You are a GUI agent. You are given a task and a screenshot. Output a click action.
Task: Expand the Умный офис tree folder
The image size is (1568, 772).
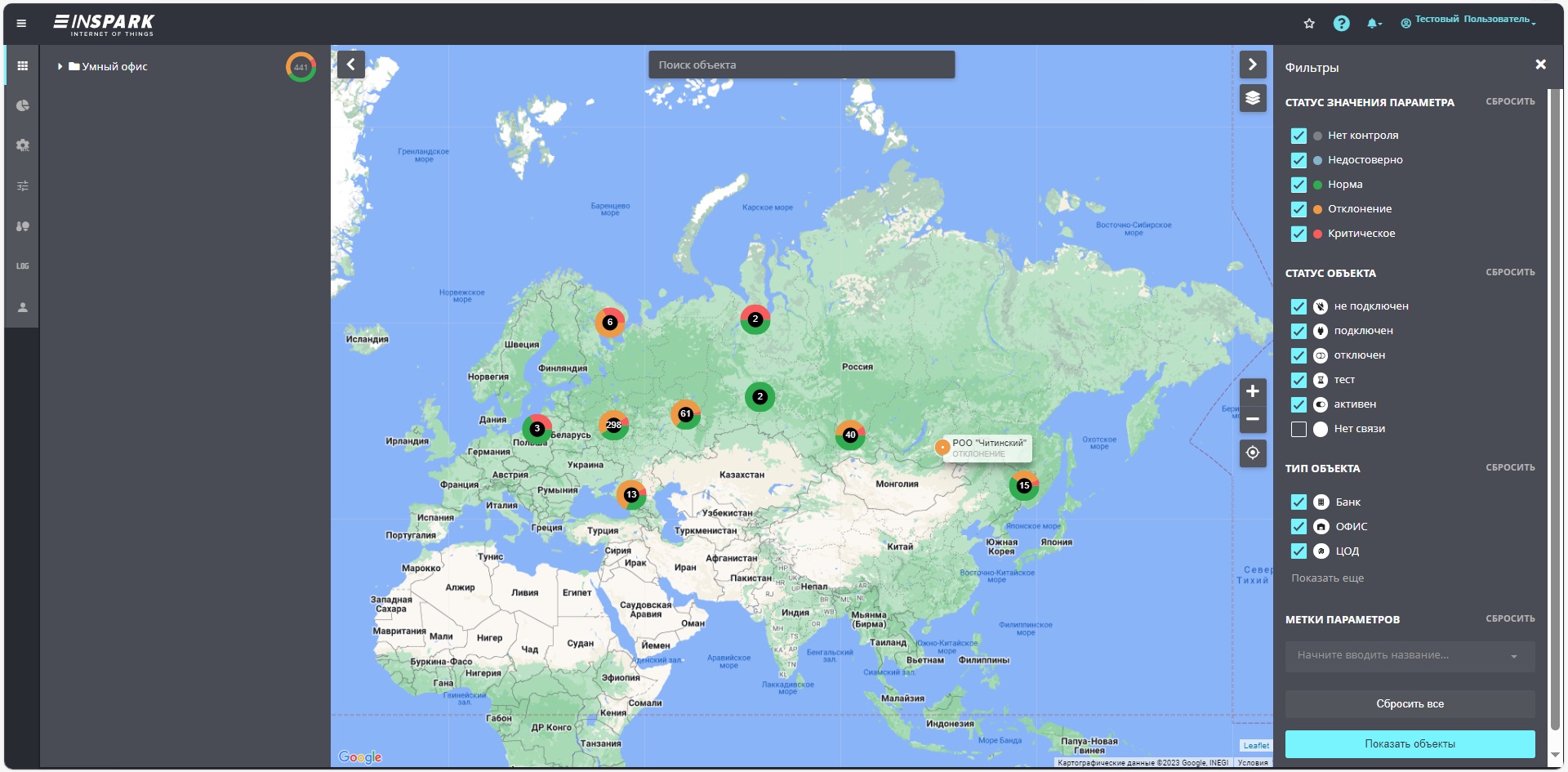pyautogui.click(x=60, y=67)
